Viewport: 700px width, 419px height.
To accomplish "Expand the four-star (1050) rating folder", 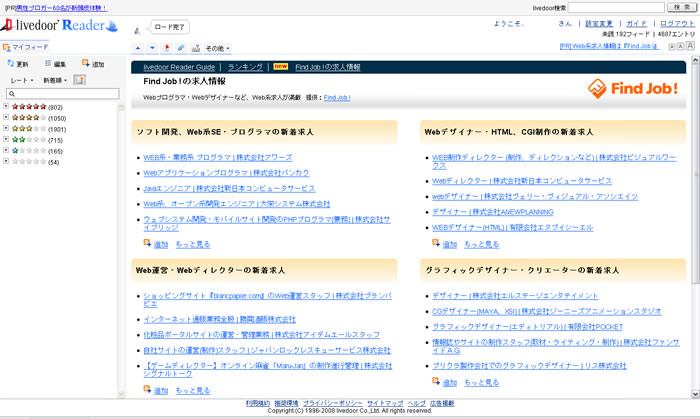I will (6, 117).
